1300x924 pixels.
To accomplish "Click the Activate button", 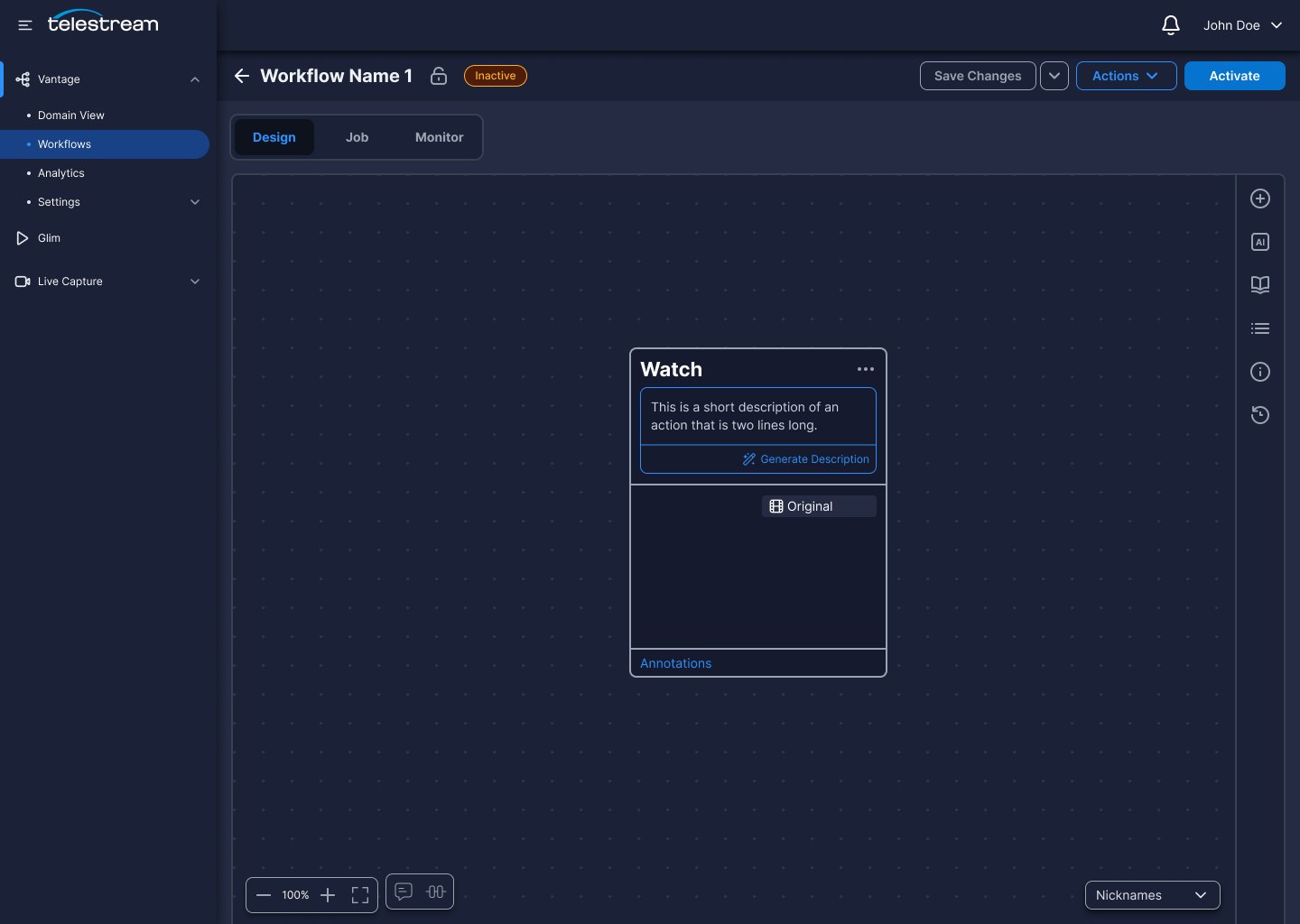I will pyautogui.click(x=1234, y=76).
